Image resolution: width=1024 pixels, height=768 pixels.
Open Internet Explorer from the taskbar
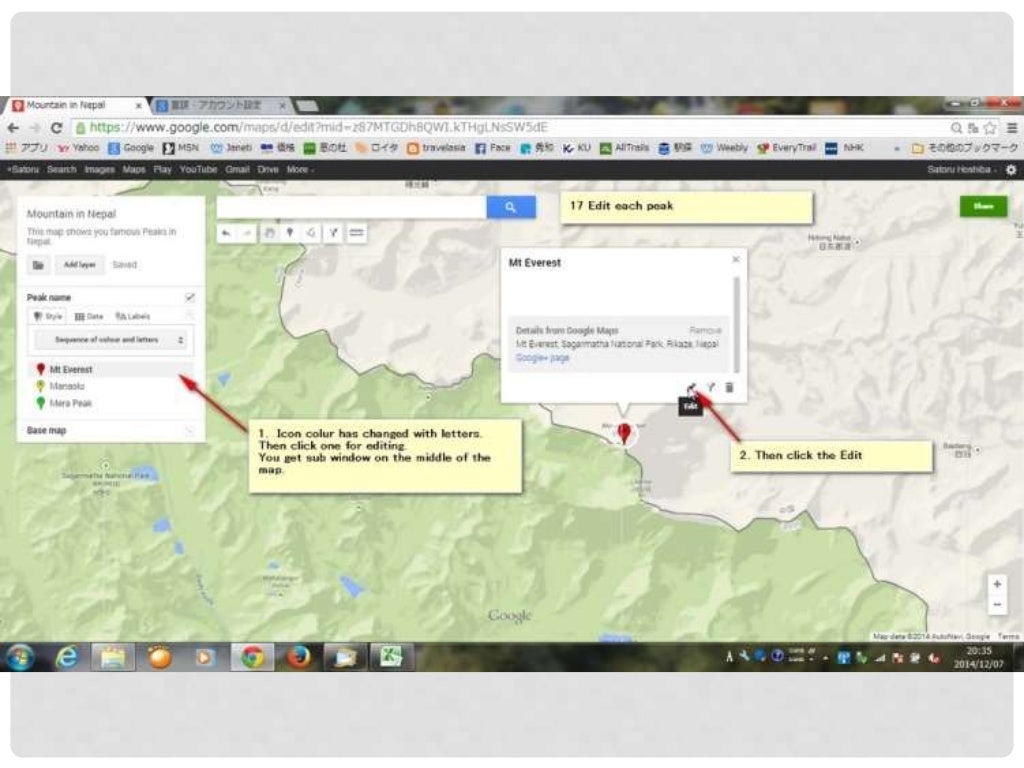(67, 656)
